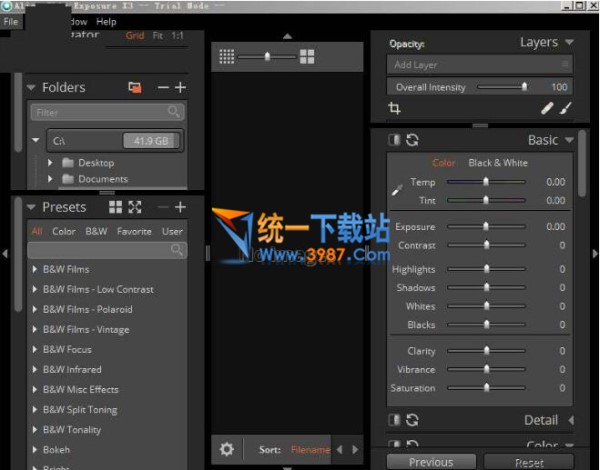Click the folder bookmark icon in Folders
This screenshot has height=470, width=600.
pos(135,88)
